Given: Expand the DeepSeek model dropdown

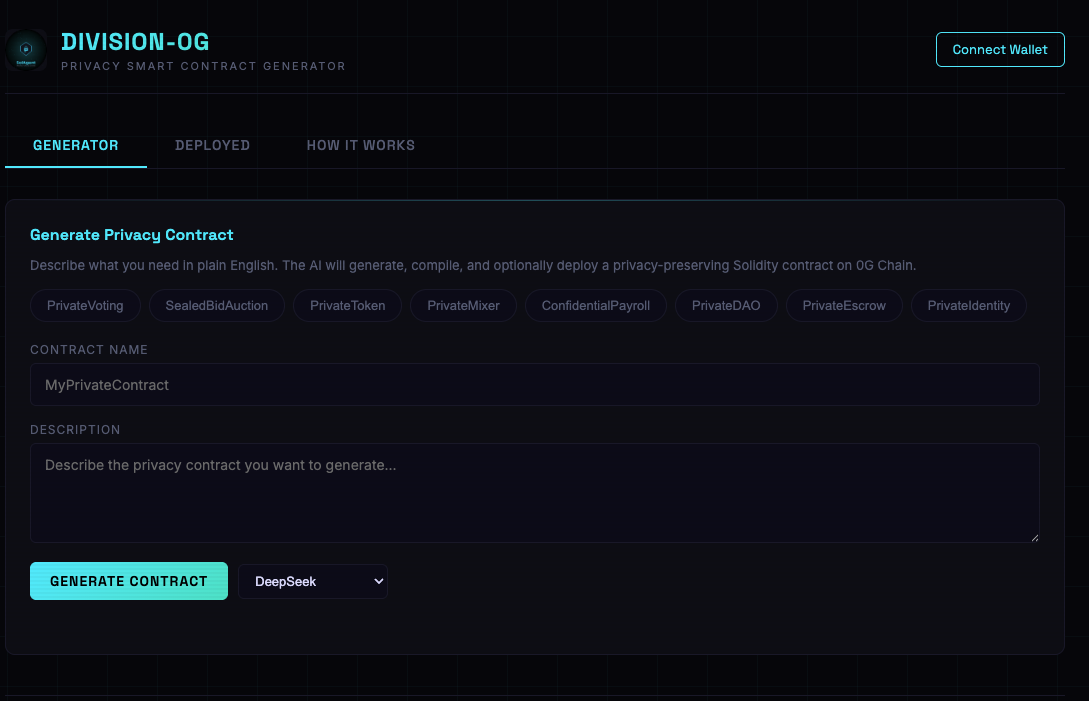Looking at the screenshot, I should point(312,581).
